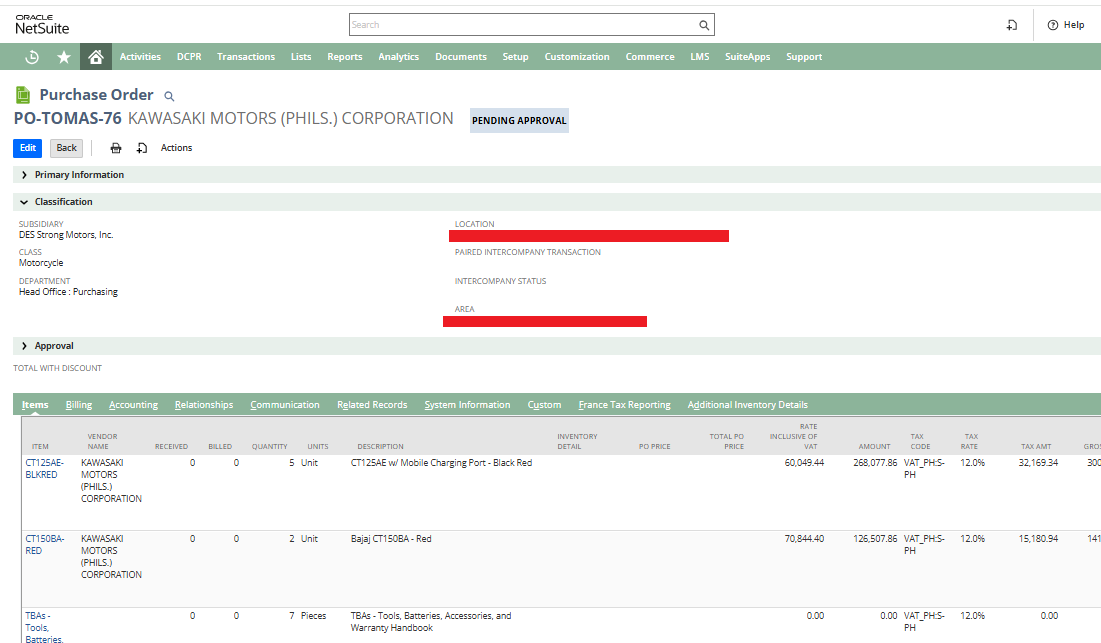The width and height of the screenshot is (1101, 643).
Task: Switch to the France Tax Reporting tab
Action: point(625,405)
